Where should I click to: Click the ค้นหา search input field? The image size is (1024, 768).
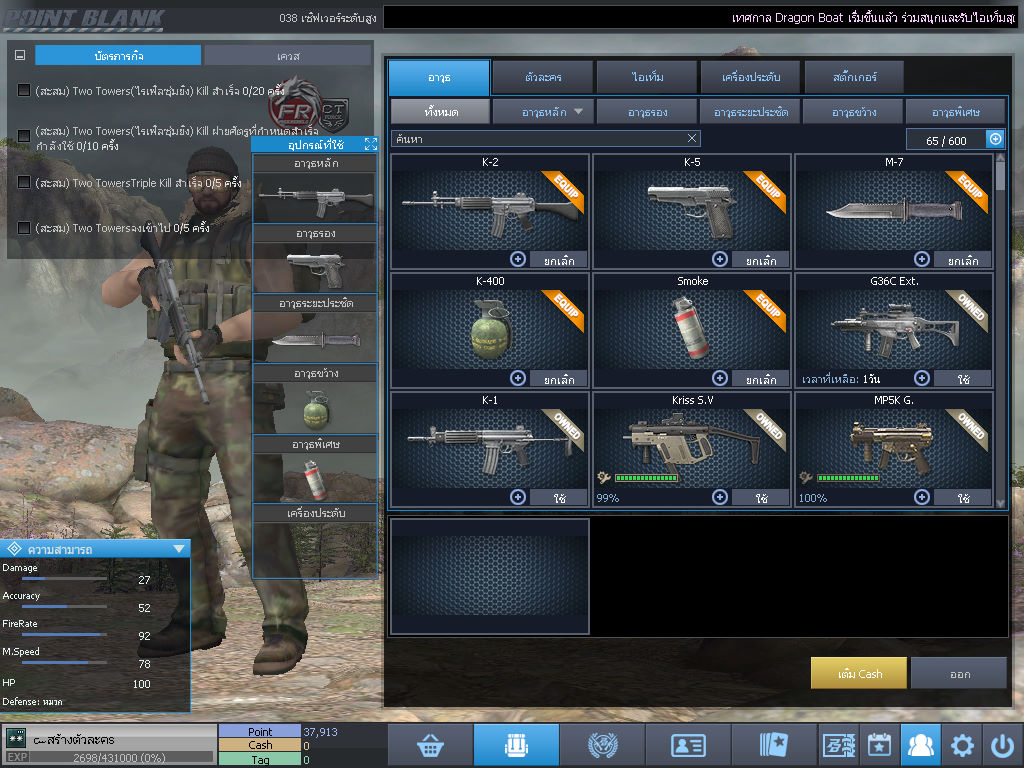coord(545,138)
